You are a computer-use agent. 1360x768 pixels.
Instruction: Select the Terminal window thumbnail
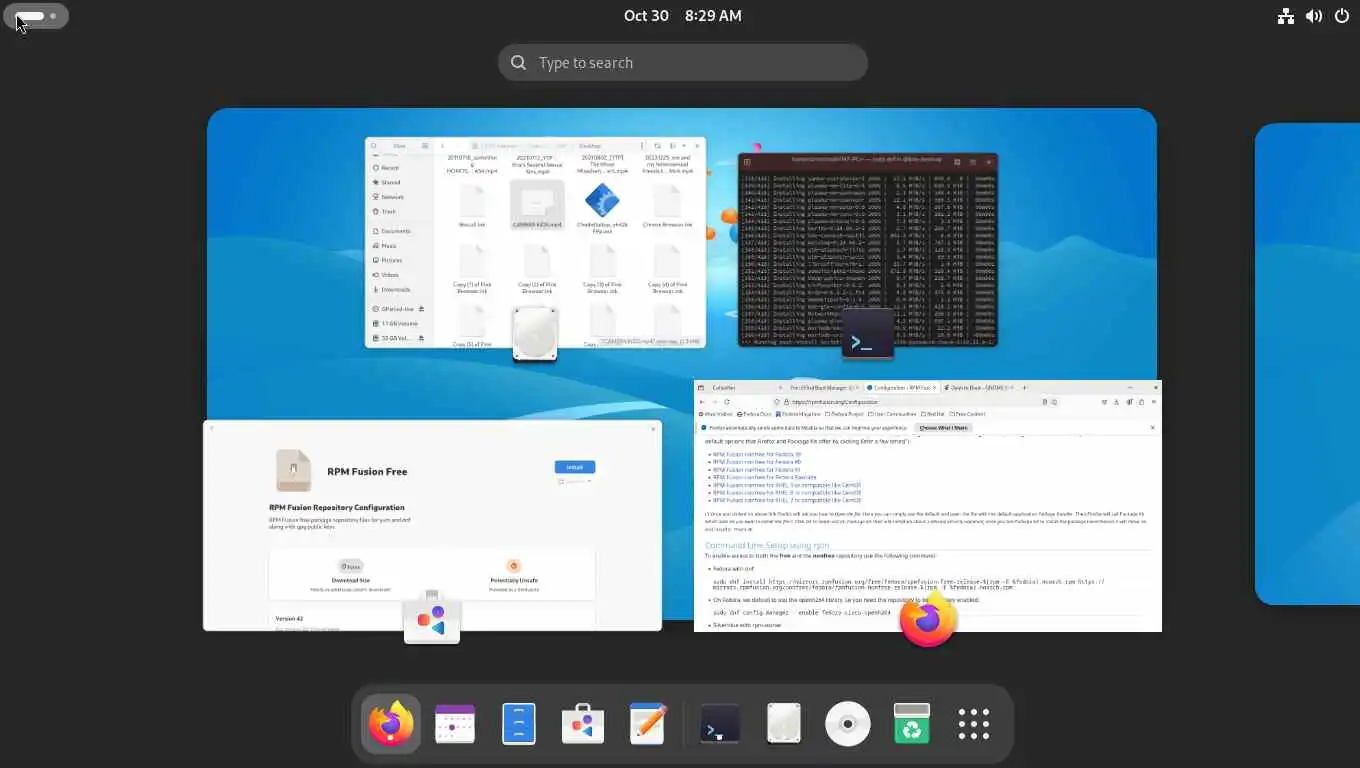(x=868, y=250)
